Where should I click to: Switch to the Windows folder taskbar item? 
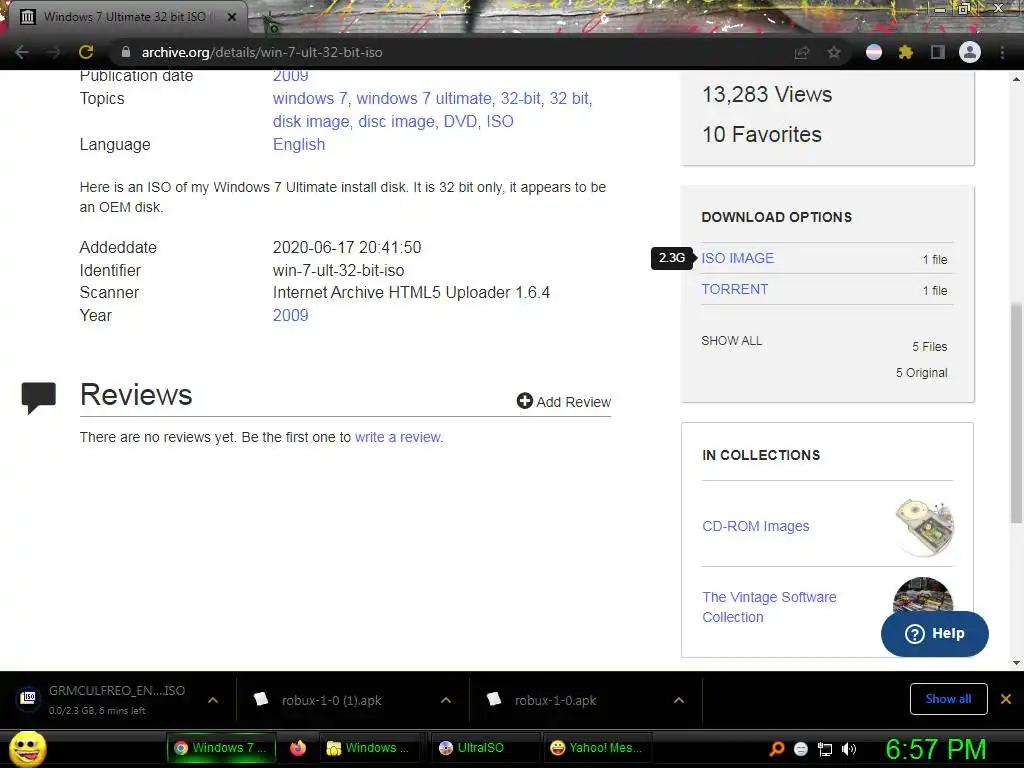coord(370,748)
